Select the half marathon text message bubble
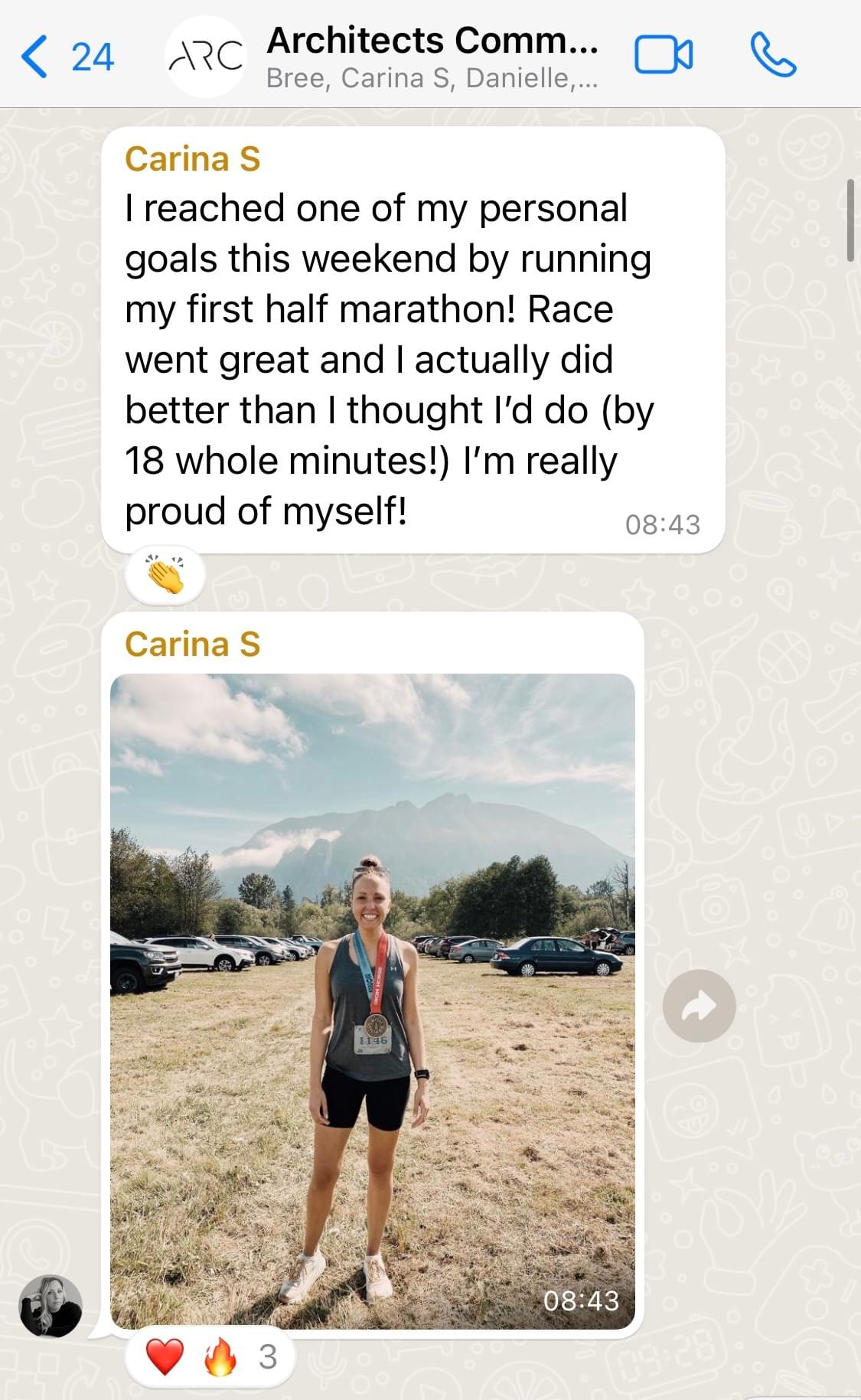861x1400 pixels. click(413, 340)
